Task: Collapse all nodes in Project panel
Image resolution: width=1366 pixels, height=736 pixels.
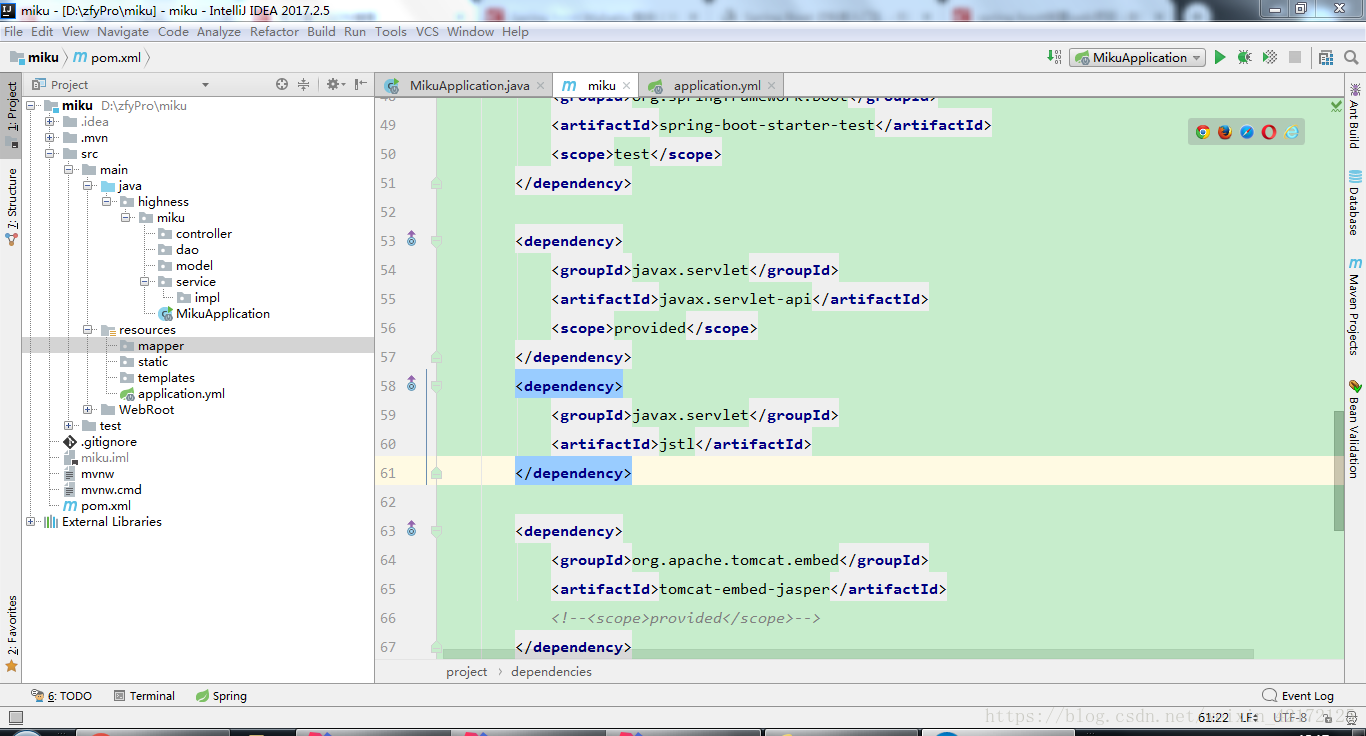Action: tap(304, 85)
